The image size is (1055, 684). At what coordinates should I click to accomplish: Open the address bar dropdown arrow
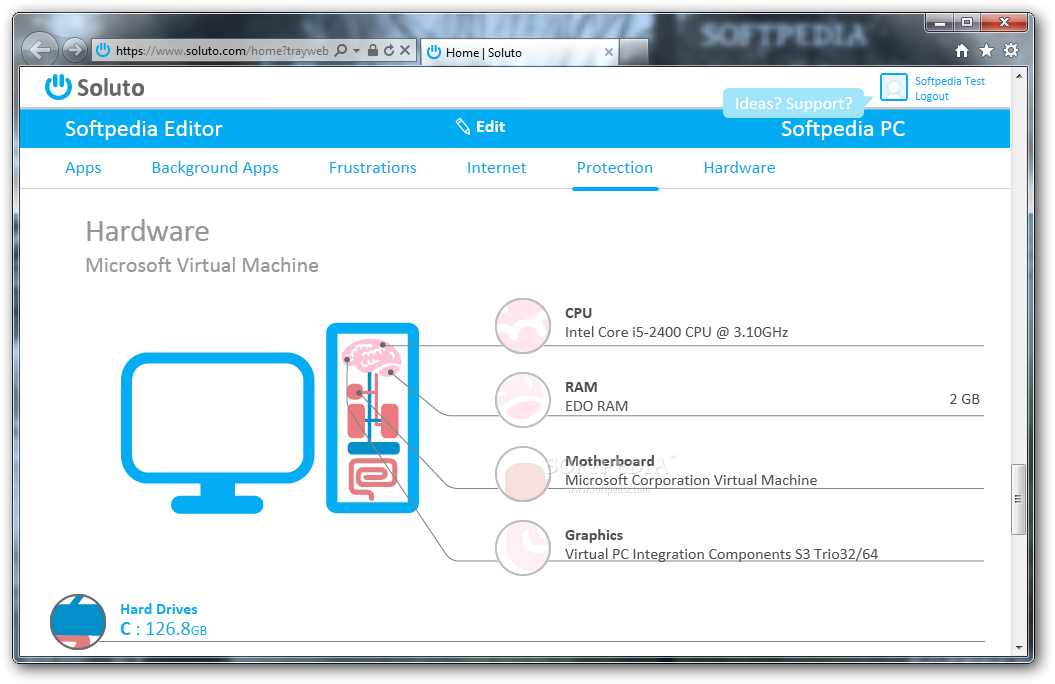357,51
